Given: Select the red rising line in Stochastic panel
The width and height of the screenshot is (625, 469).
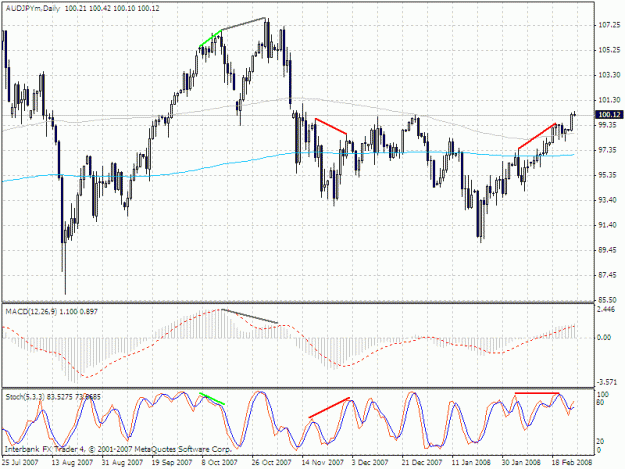Looking at the screenshot, I should pos(329,407).
